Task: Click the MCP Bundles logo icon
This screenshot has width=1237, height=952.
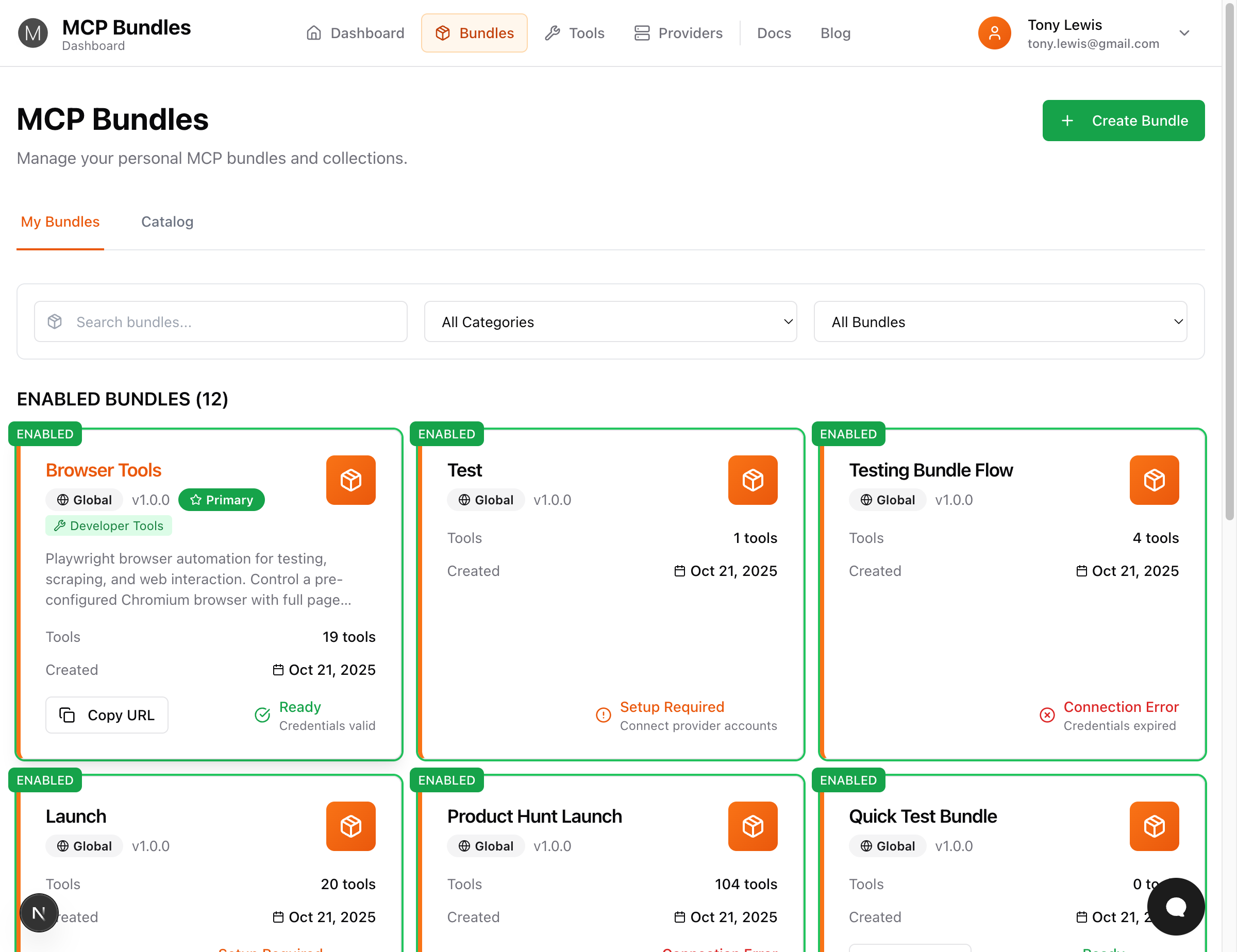Action: (33, 33)
